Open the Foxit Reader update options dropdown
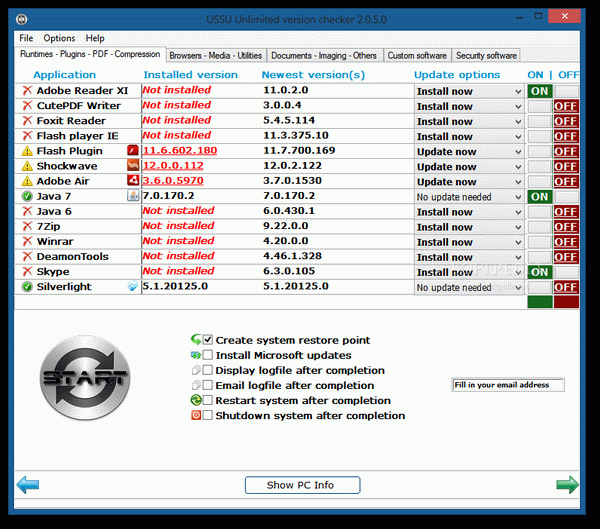The height and width of the screenshot is (529, 600). [x=469, y=122]
